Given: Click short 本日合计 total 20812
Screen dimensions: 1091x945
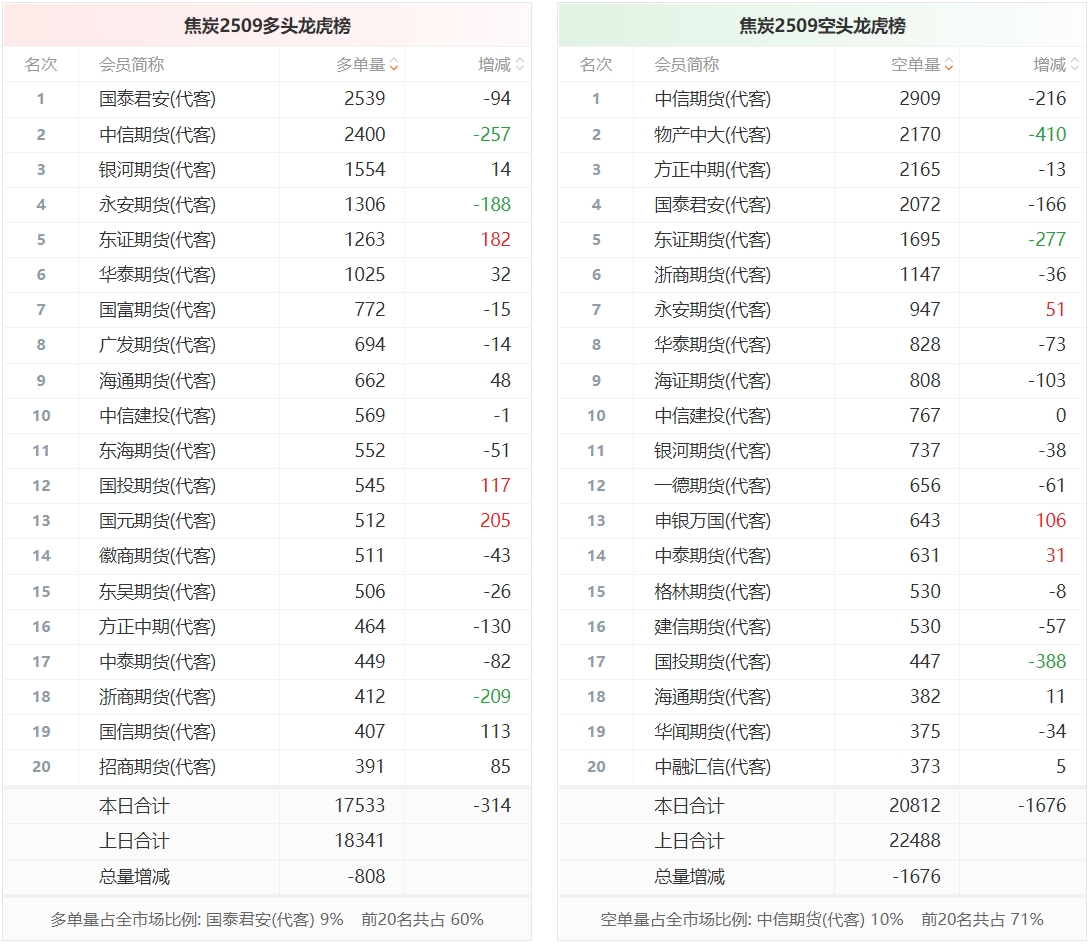Looking at the screenshot, I should point(915,806).
